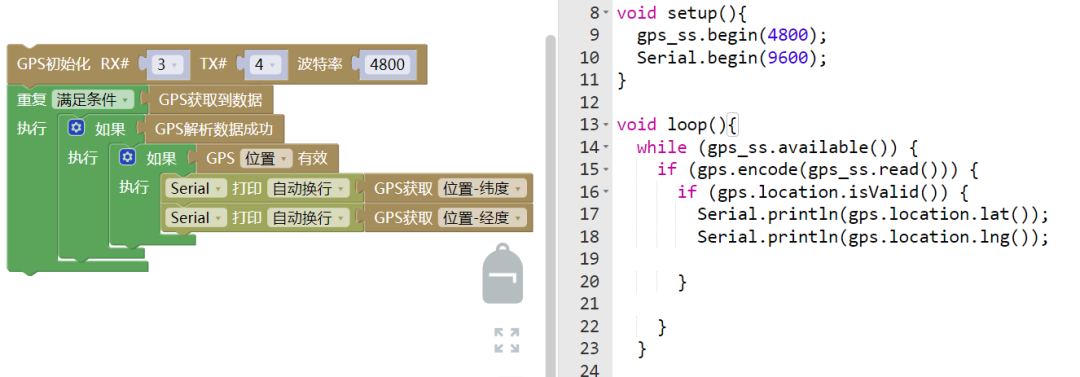Image resolution: width=1080 pixels, height=377 pixels.
Task: Open the backpack icon on the workspace
Action: 502,274
